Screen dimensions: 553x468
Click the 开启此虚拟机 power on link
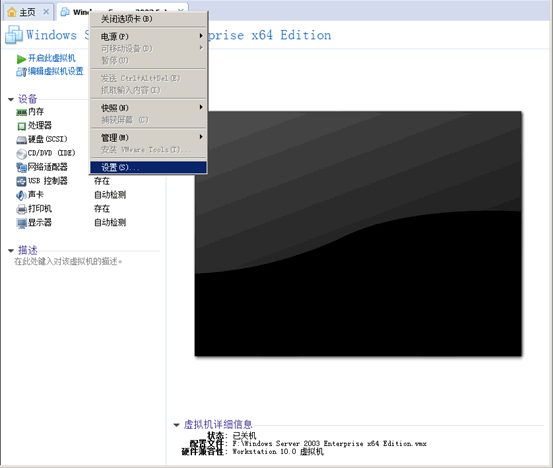tap(51, 58)
